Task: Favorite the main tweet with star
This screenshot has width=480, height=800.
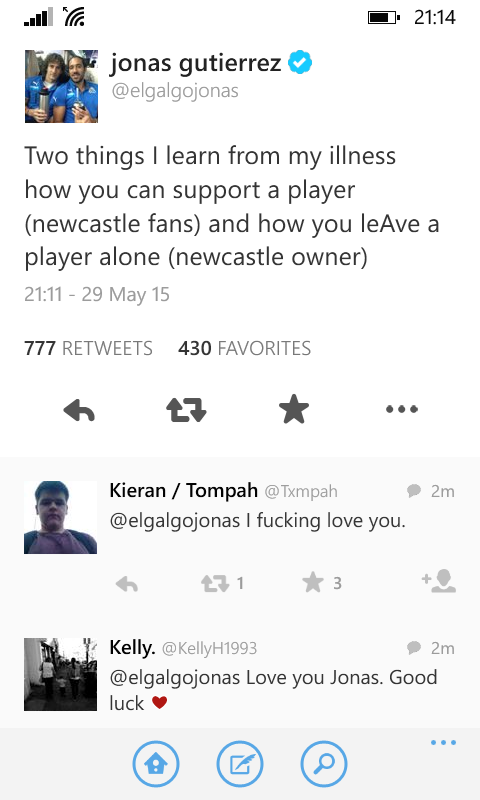Action: (x=294, y=409)
